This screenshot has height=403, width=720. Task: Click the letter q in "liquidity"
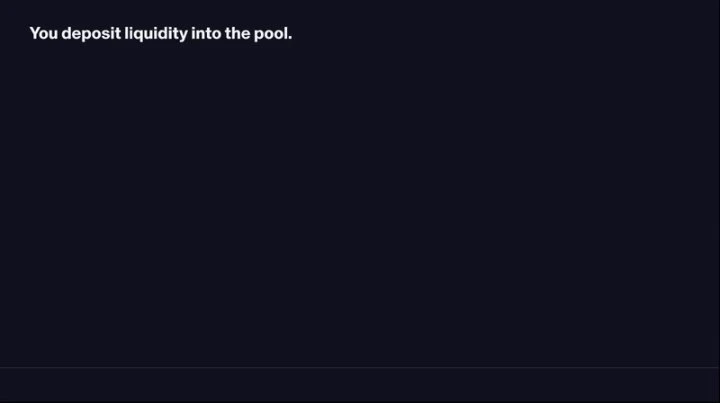point(140,34)
